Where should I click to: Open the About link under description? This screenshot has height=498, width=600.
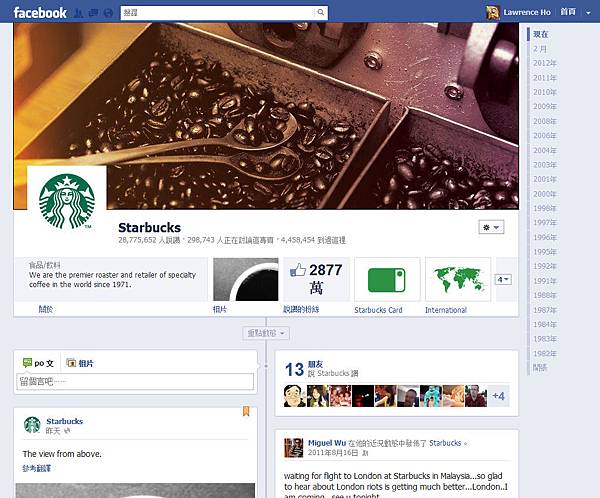coord(46,309)
